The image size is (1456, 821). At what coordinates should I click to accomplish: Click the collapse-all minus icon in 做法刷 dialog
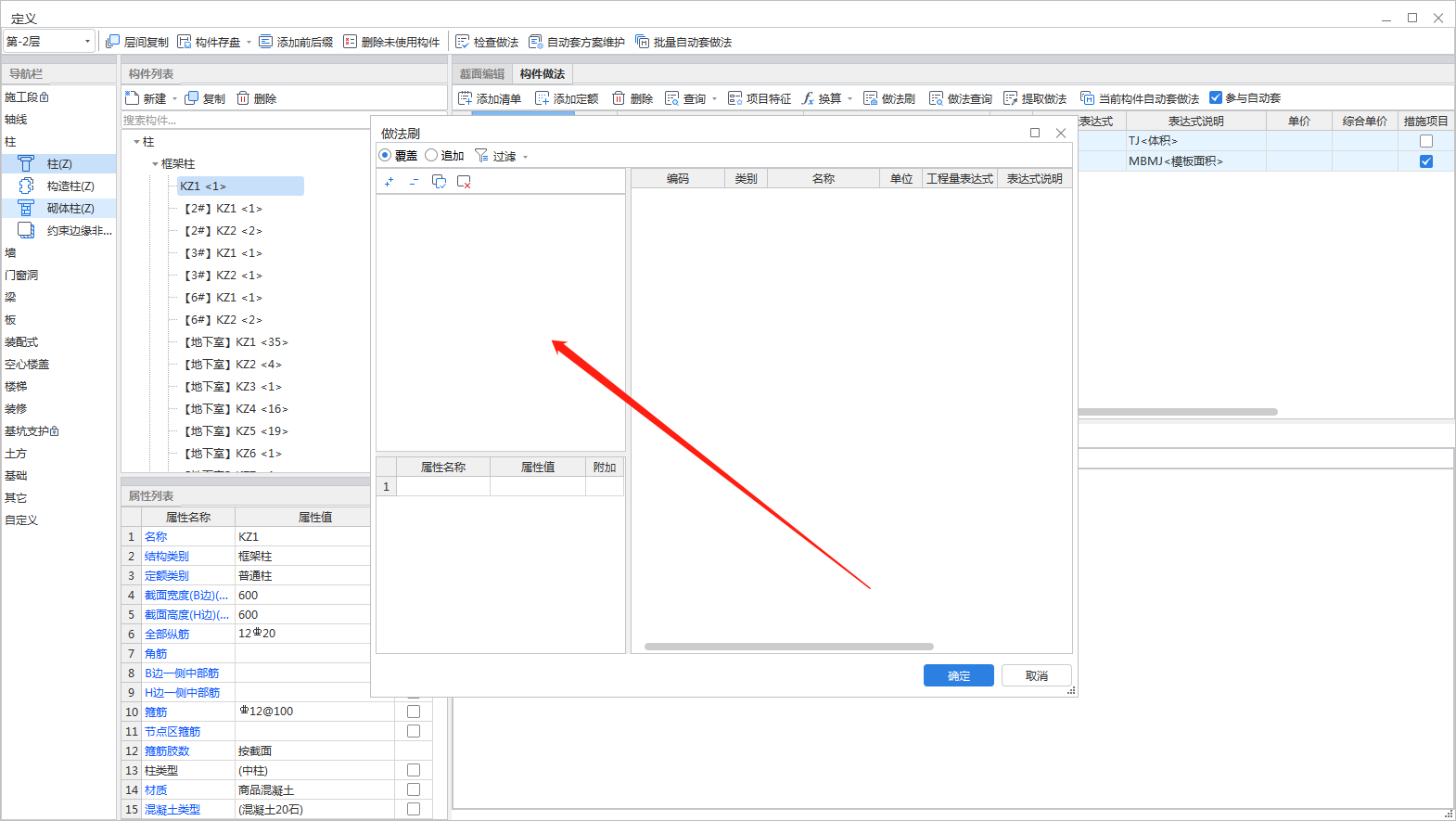click(x=414, y=182)
